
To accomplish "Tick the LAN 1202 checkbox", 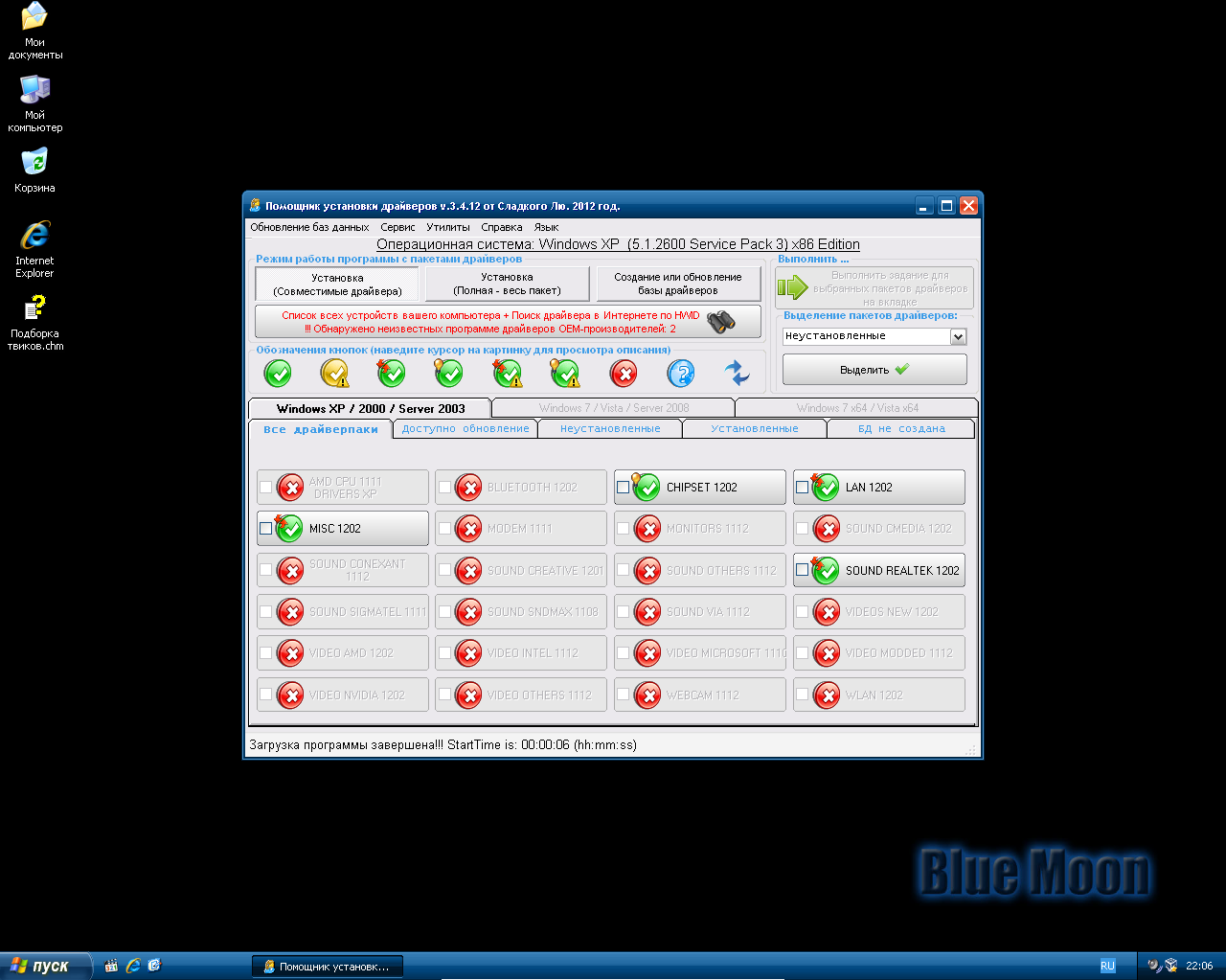I will 803,488.
